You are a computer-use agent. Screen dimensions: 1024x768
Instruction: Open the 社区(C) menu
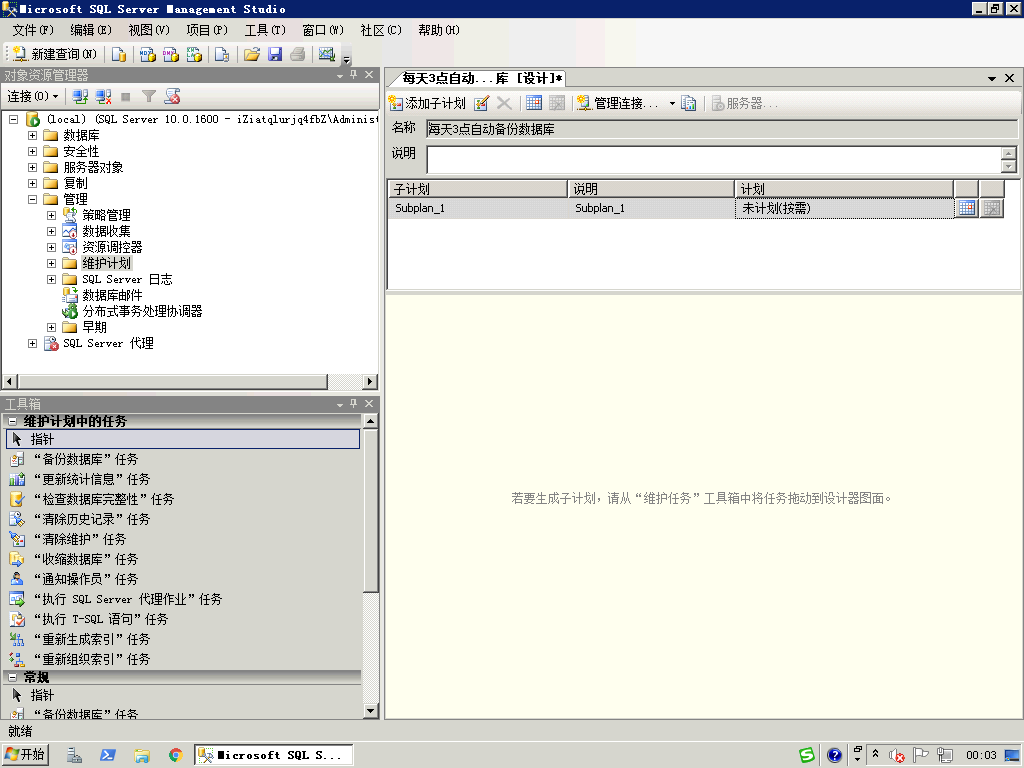[x=381, y=30]
